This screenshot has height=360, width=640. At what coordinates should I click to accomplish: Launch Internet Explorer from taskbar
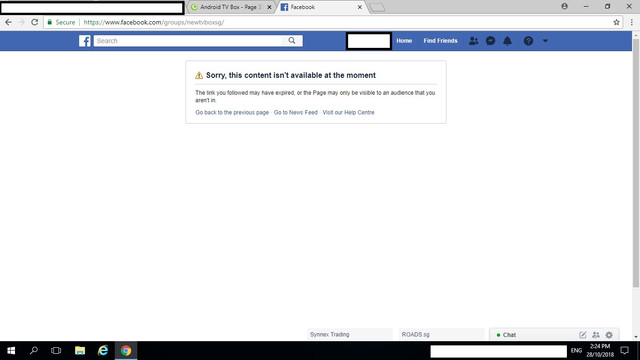[x=103, y=351]
